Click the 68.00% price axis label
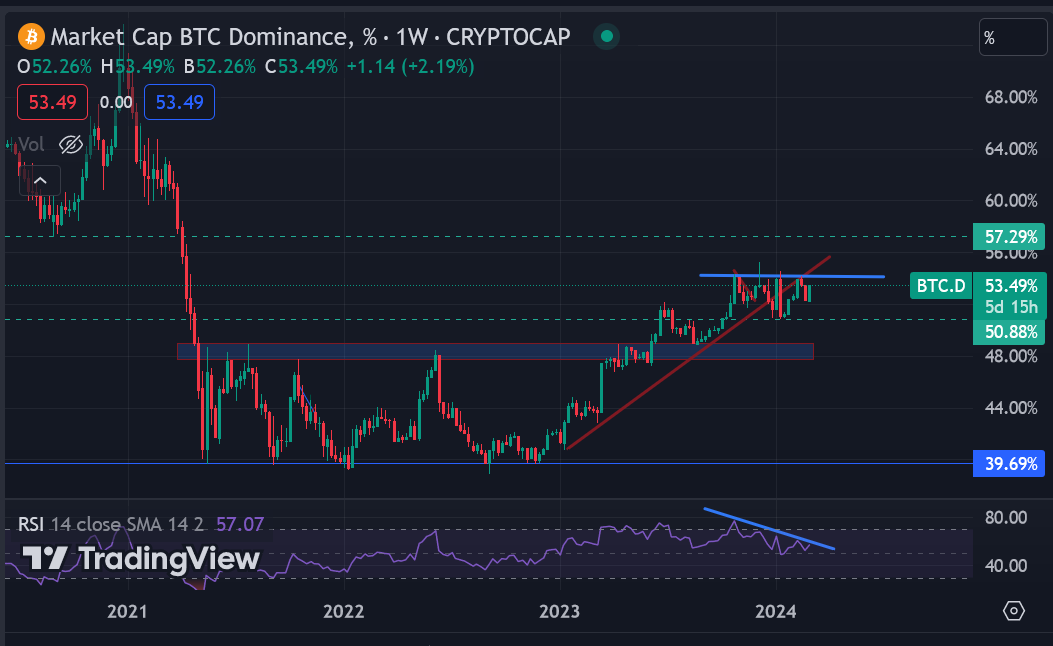Screen dimensions: 1053x646 1011,97
